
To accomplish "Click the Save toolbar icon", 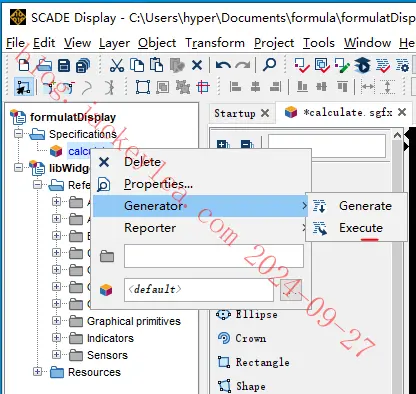I will [x=64, y=65].
